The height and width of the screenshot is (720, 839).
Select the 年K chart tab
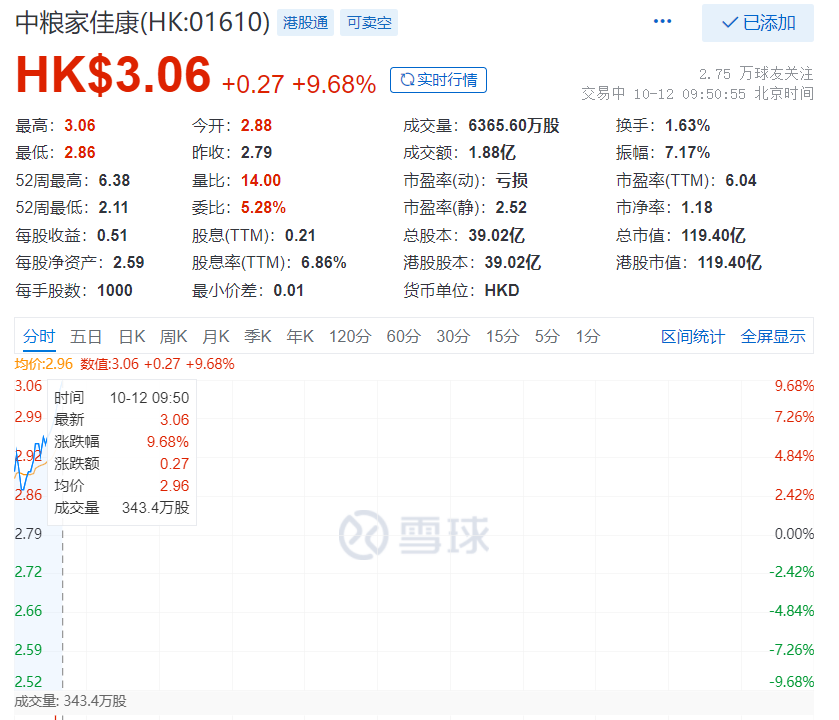tap(301, 336)
